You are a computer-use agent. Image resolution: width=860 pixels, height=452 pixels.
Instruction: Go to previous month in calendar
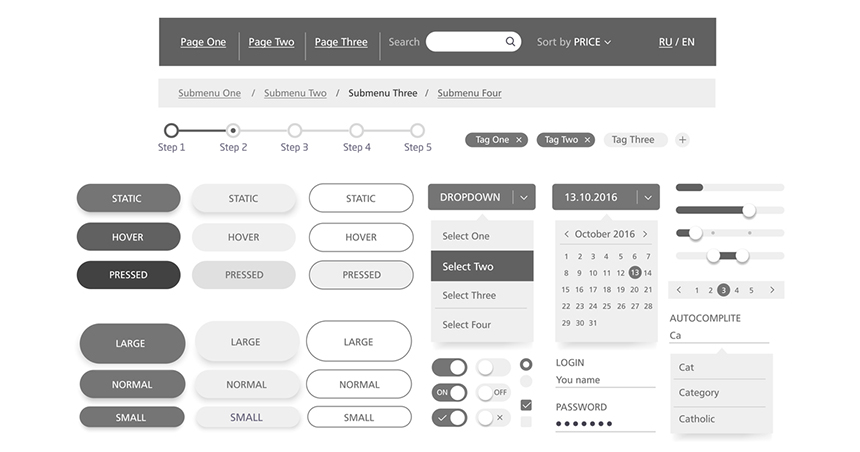click(x=567, y=234)
